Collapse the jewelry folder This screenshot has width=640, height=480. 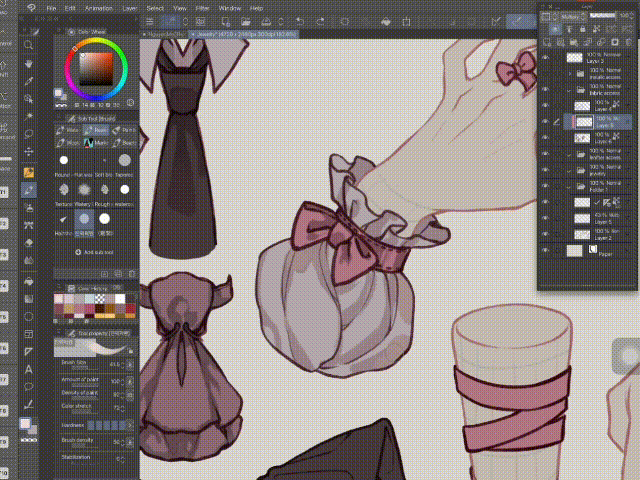click(x=570, y=171)
